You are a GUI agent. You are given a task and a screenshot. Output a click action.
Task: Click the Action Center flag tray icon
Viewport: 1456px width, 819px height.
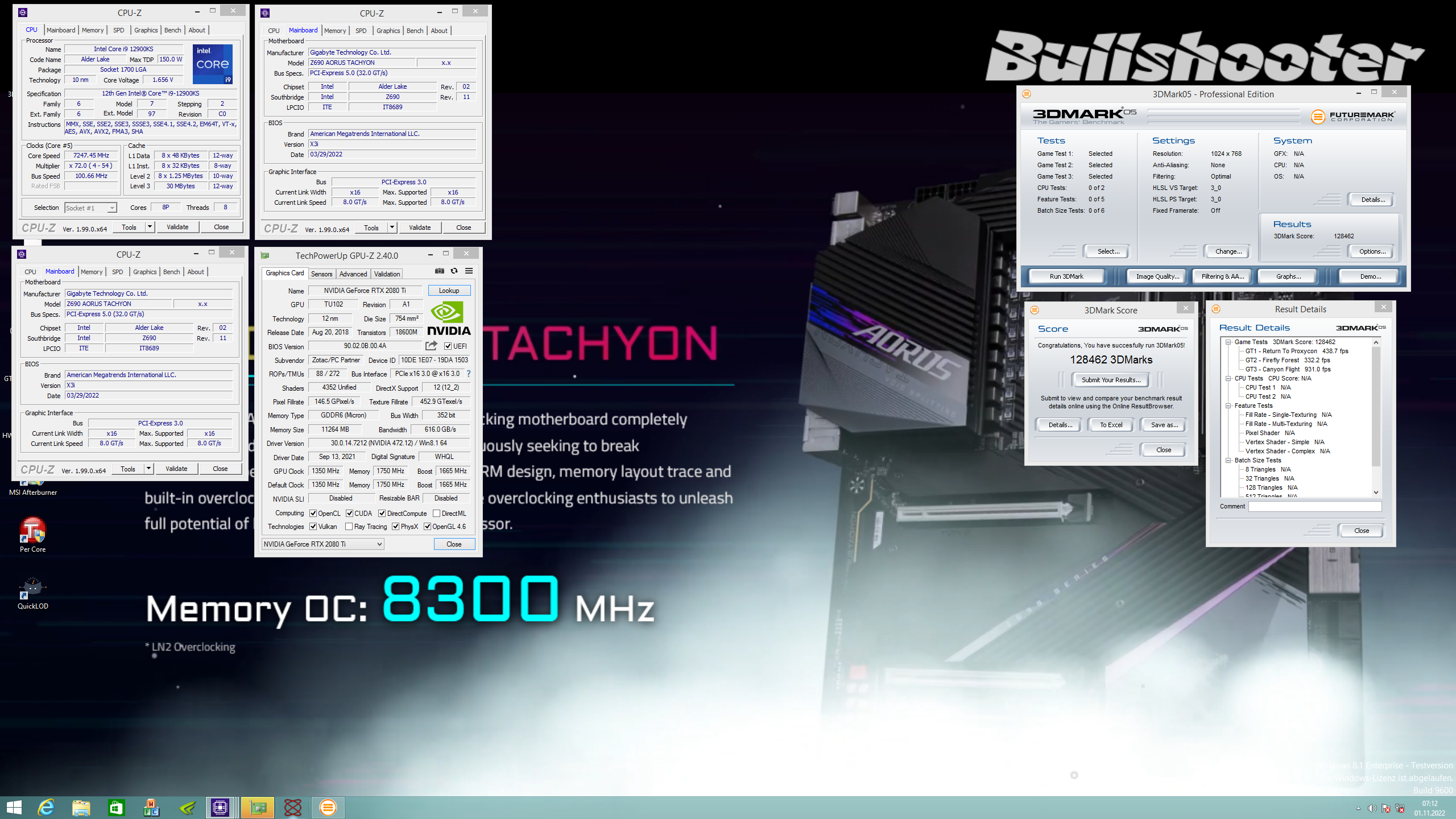(1386, 808)
